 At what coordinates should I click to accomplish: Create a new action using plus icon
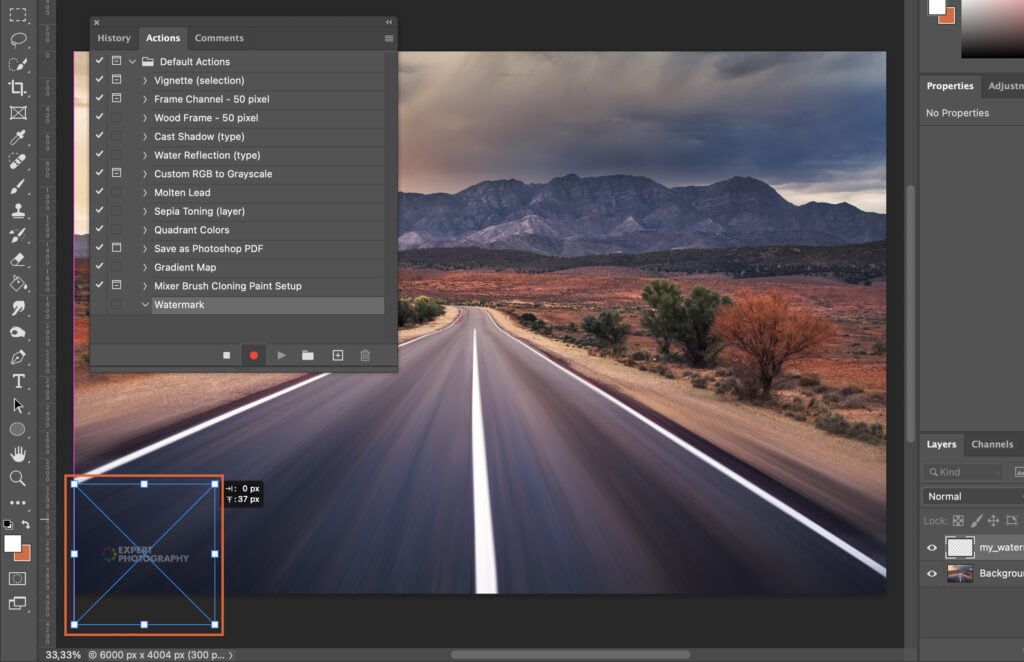coord(338,355)
